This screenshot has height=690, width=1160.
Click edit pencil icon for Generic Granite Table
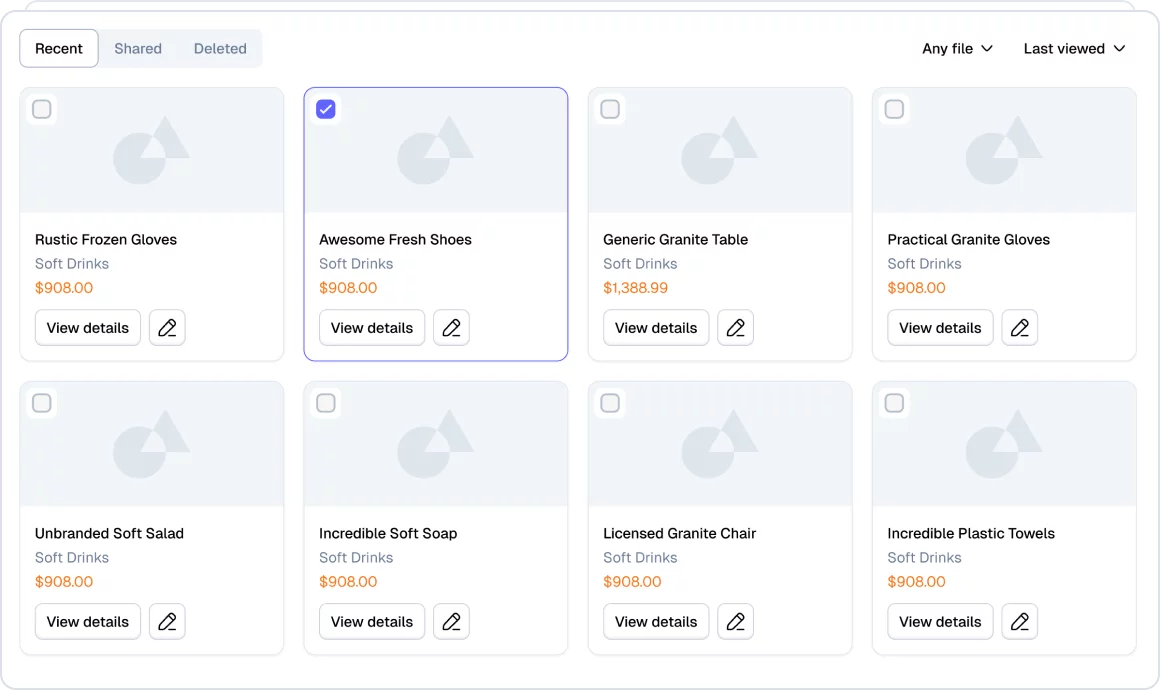click(735, 328)
